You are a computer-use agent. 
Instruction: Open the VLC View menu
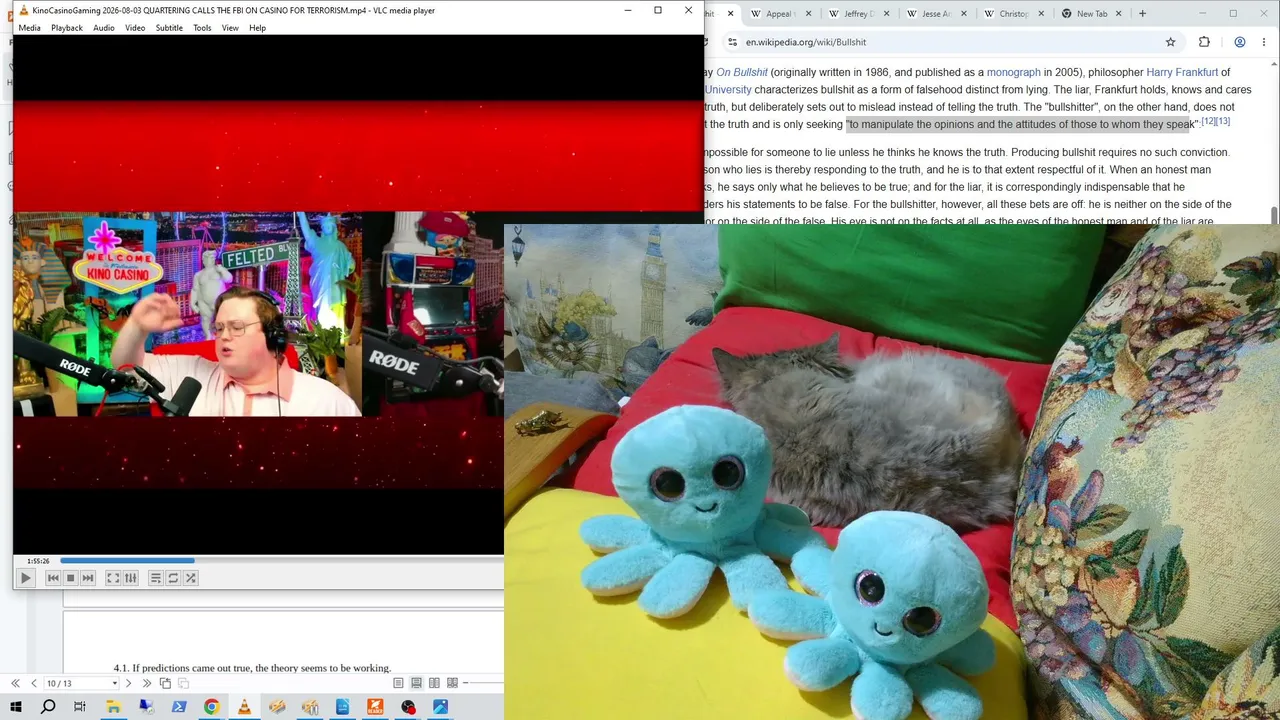click(230, 28)
